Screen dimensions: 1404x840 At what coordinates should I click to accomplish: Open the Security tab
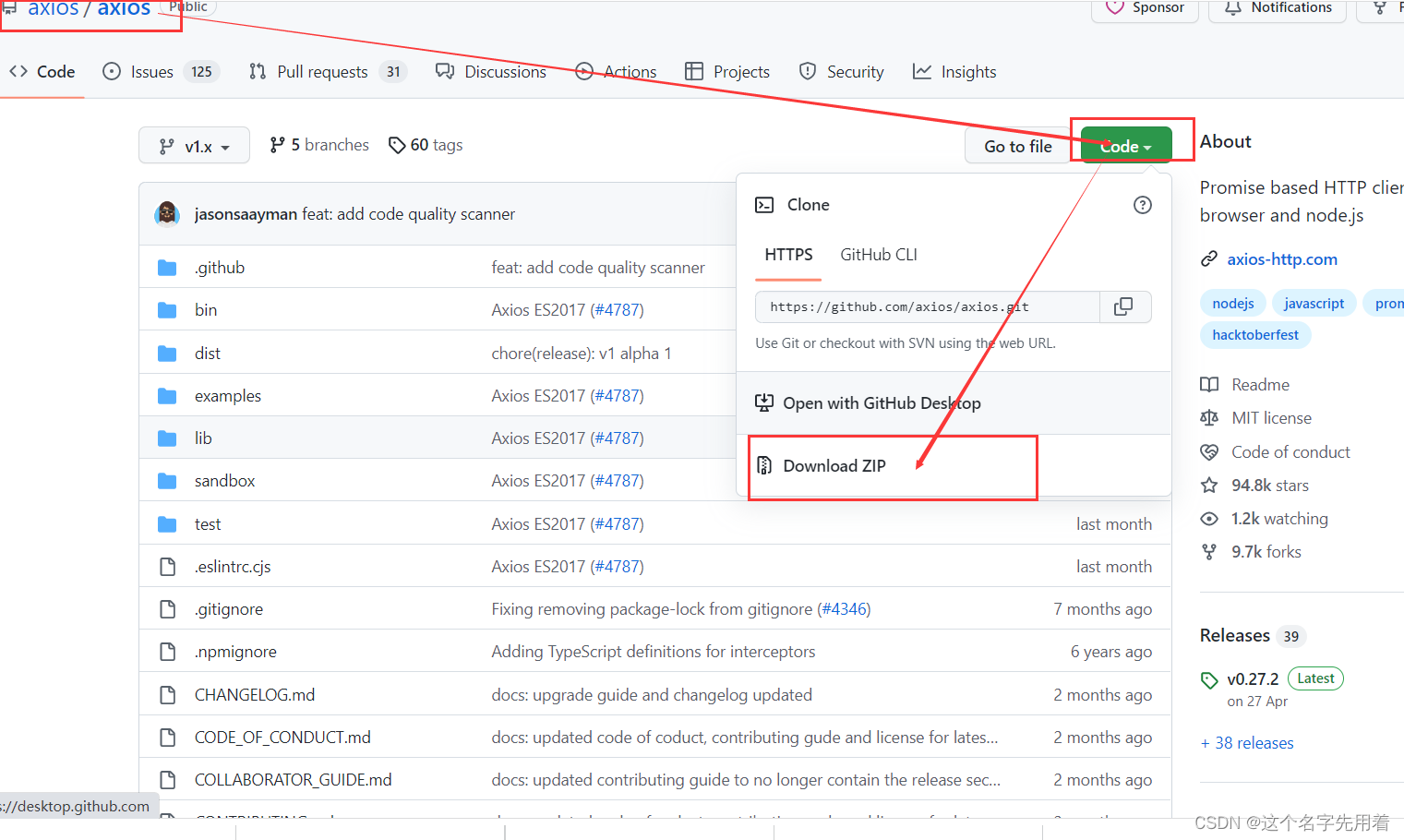841,72
